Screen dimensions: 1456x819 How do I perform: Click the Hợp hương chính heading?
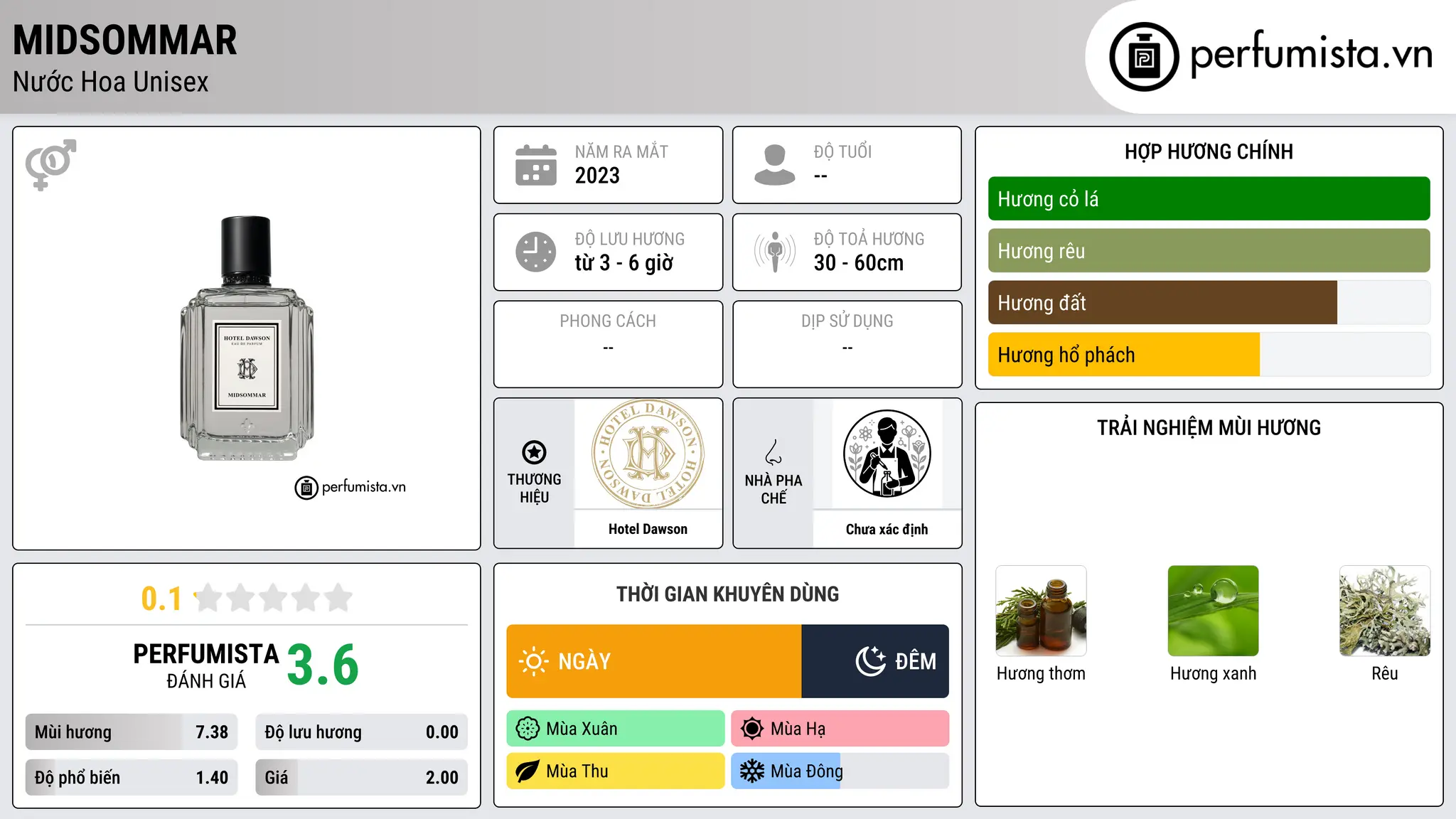[x=1209, y=151]
